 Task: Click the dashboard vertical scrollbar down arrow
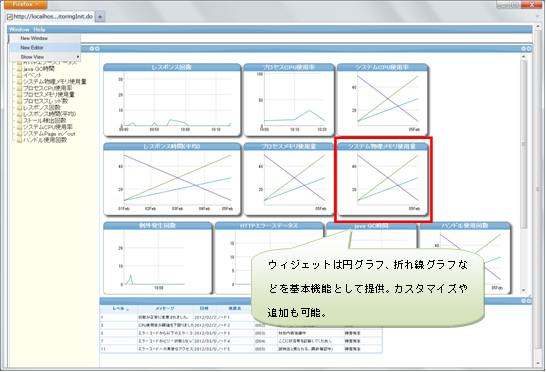point(524,290)
